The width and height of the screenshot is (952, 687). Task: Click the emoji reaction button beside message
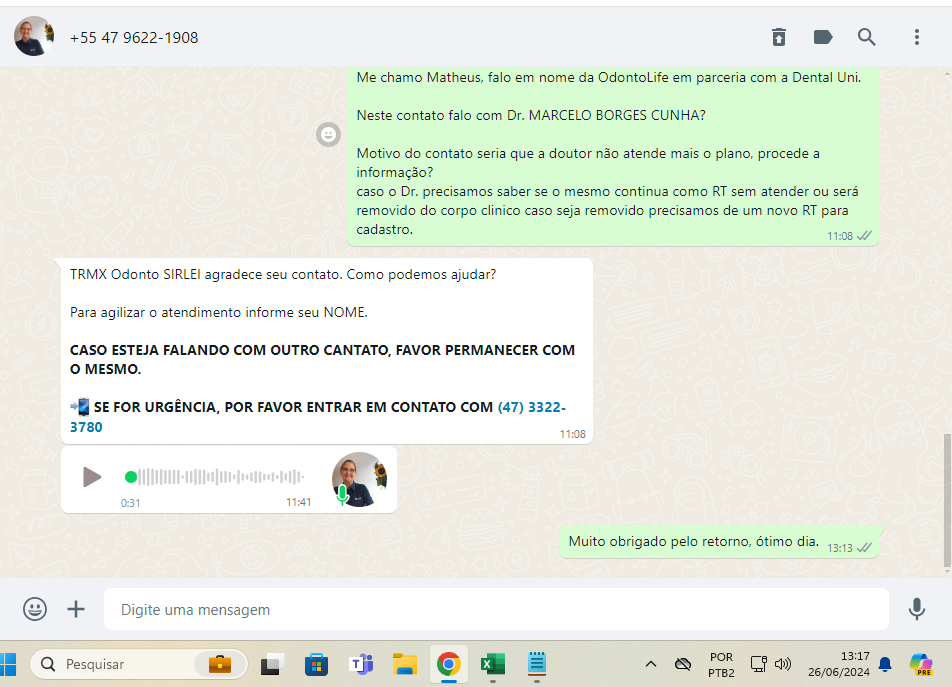(328, 134)
